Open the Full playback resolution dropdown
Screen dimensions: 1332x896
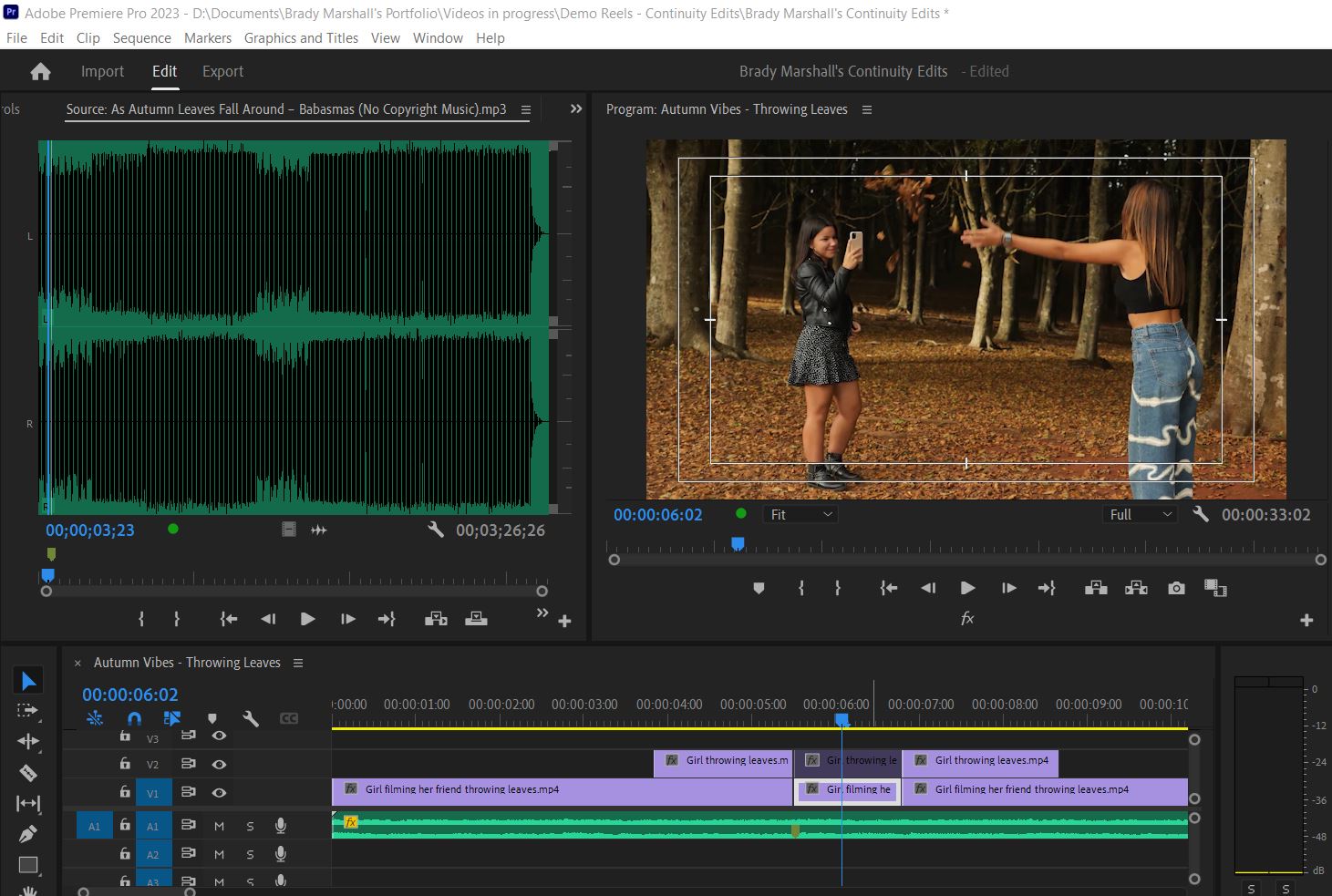click(1140, 514)
